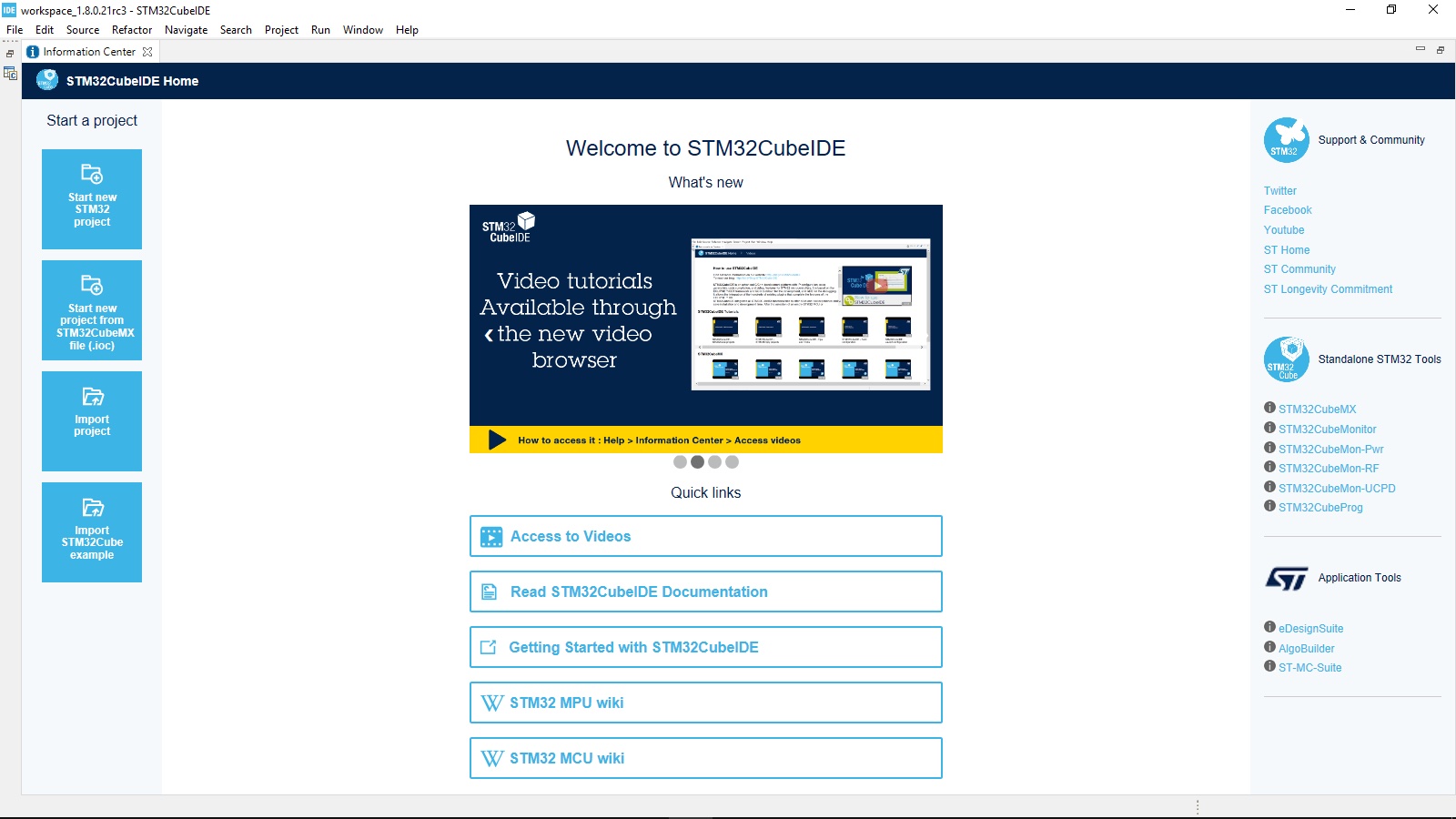This screenshot has height=819, width=1456.
Task: Click the ST Community link
Action: (x=1299, y=269)
